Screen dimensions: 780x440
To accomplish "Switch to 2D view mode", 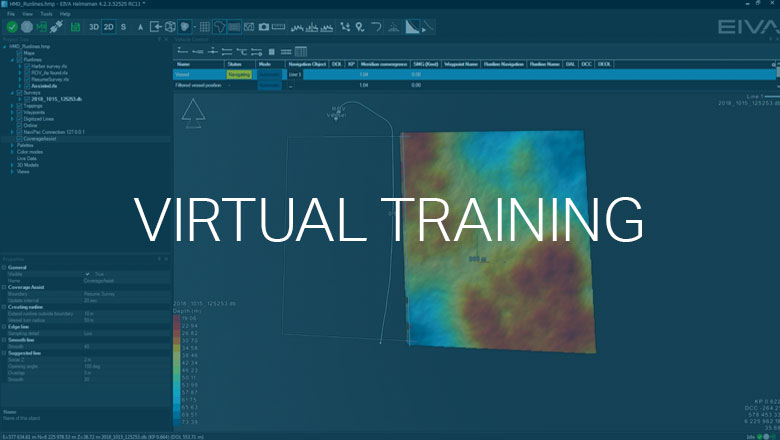I will click(x=108, y=26).
